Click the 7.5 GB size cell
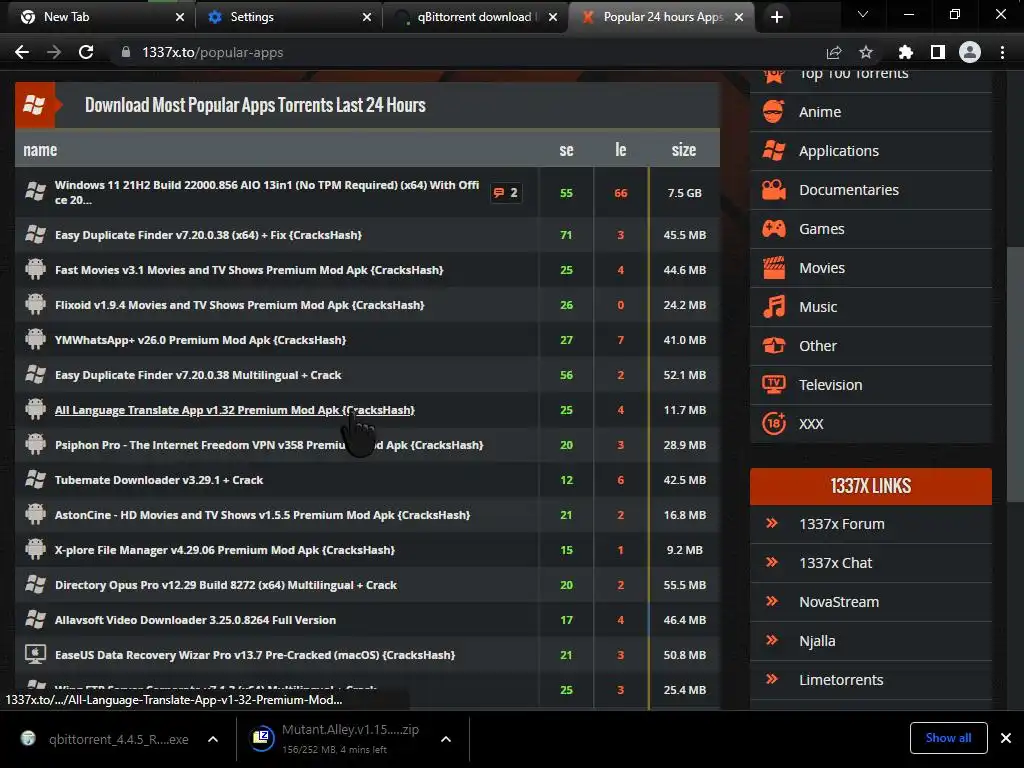This screenshot has width=1024, height=768. 684,193
